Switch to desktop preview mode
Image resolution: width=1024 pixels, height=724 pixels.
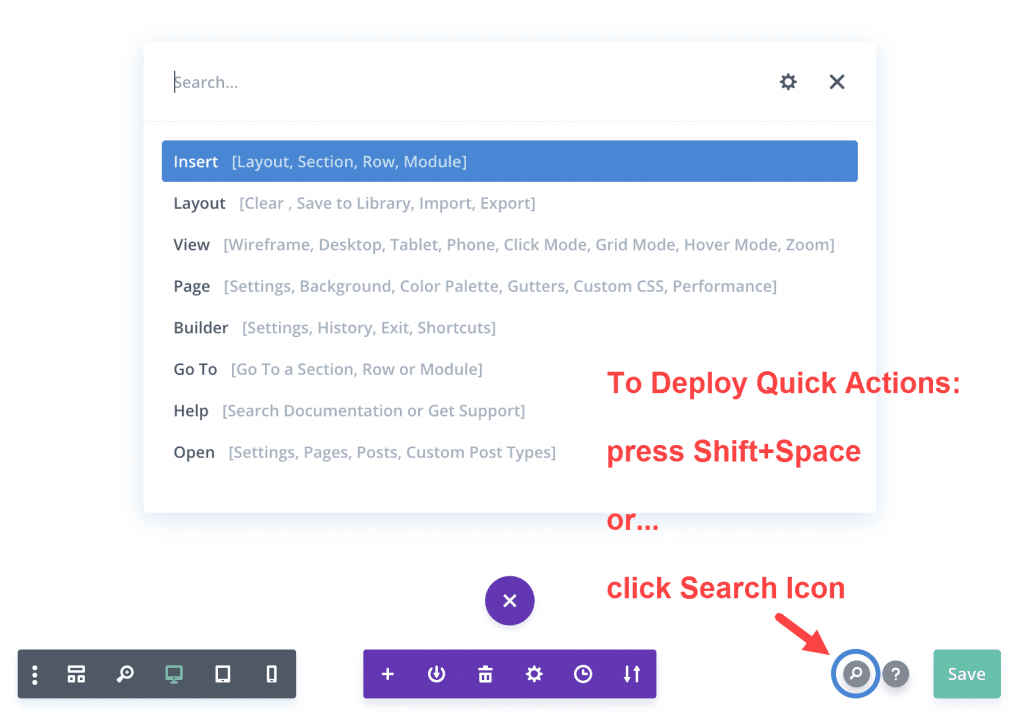173,674
